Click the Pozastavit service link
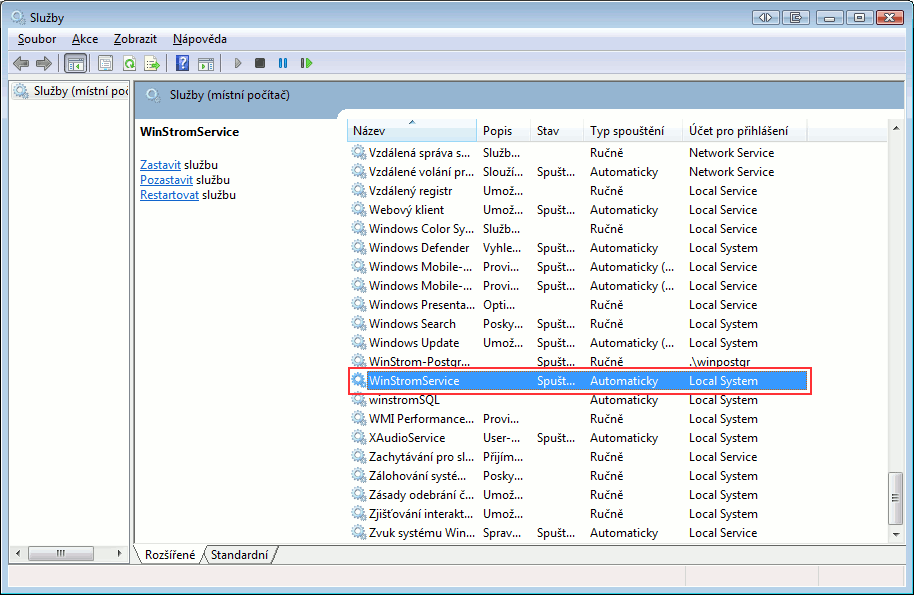 pyautogui.click(x=166, y=180)
